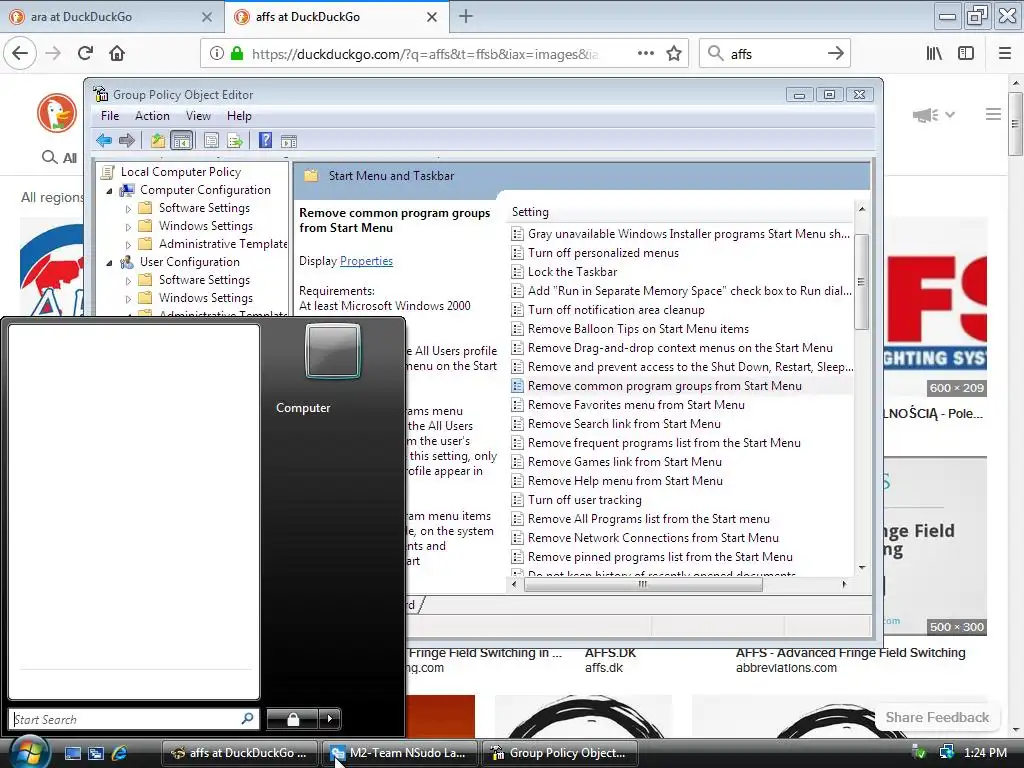The width and height of the screenshot is (1024, 768).
Task: Click the Windows Start orb
Action: tap(28, 752)
